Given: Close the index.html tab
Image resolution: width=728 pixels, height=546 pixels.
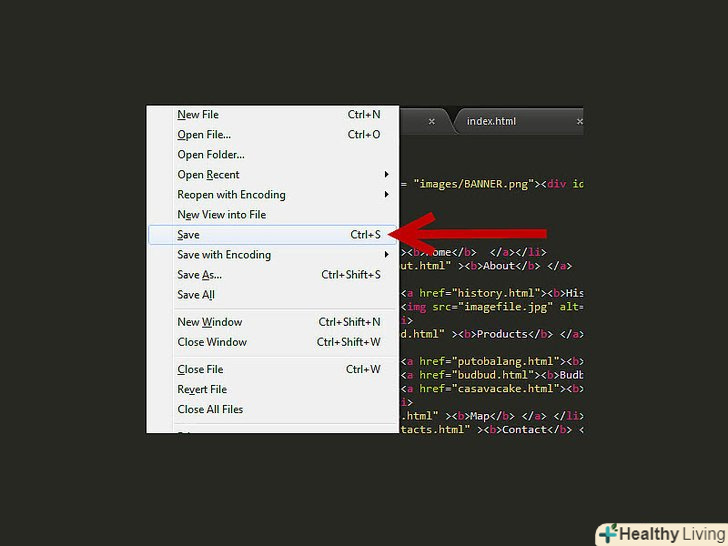Looking at the screenshot, I should coord(579,122).
